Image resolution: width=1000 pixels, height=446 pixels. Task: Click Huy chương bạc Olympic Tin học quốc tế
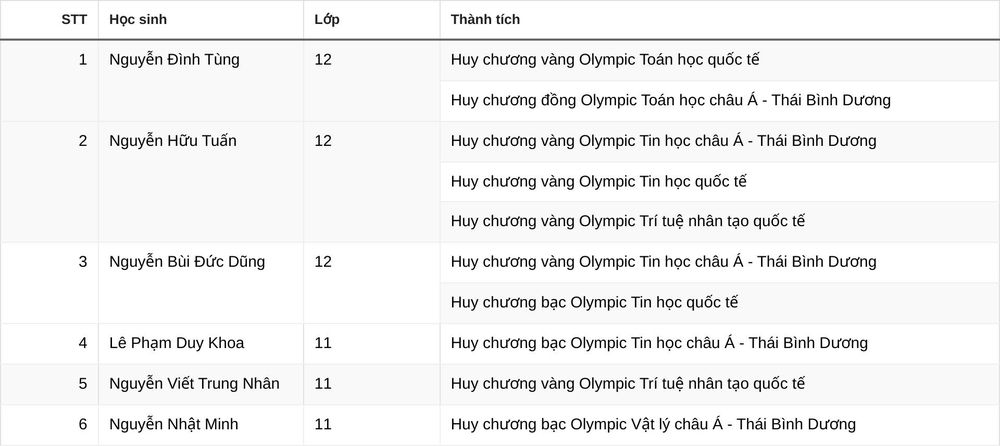(x=594, y=302)
